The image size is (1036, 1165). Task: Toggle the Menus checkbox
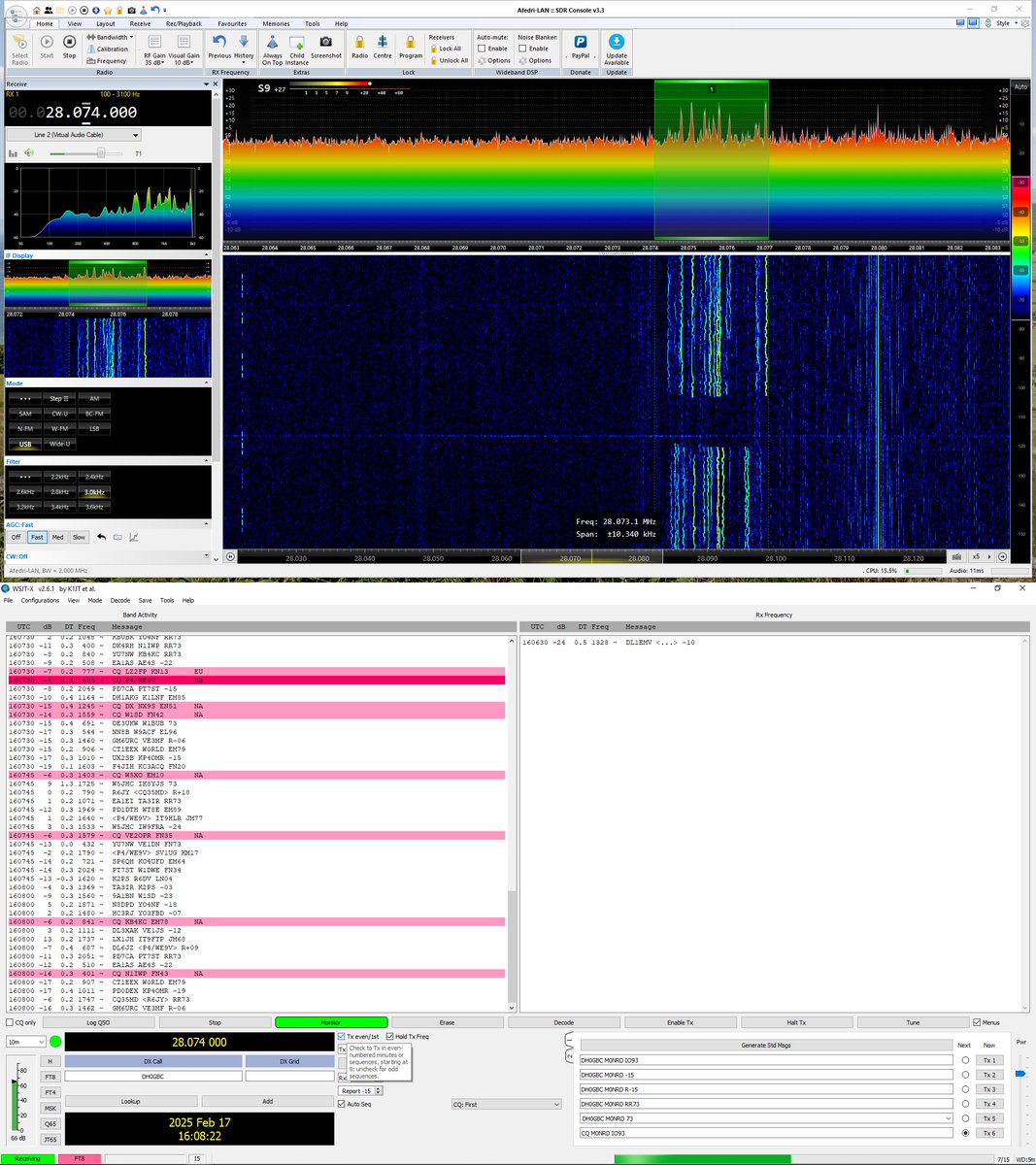tap(977, 1022)
